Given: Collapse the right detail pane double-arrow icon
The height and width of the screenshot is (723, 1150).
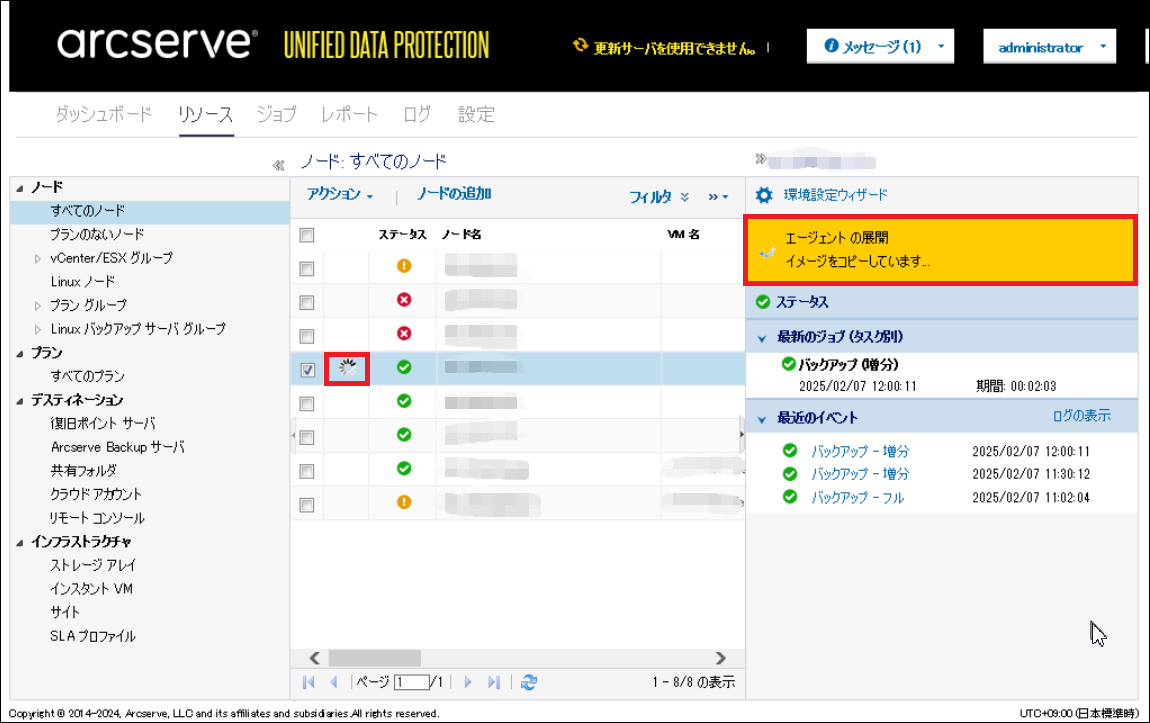Looking at the screenshot, I should point(761,158).
